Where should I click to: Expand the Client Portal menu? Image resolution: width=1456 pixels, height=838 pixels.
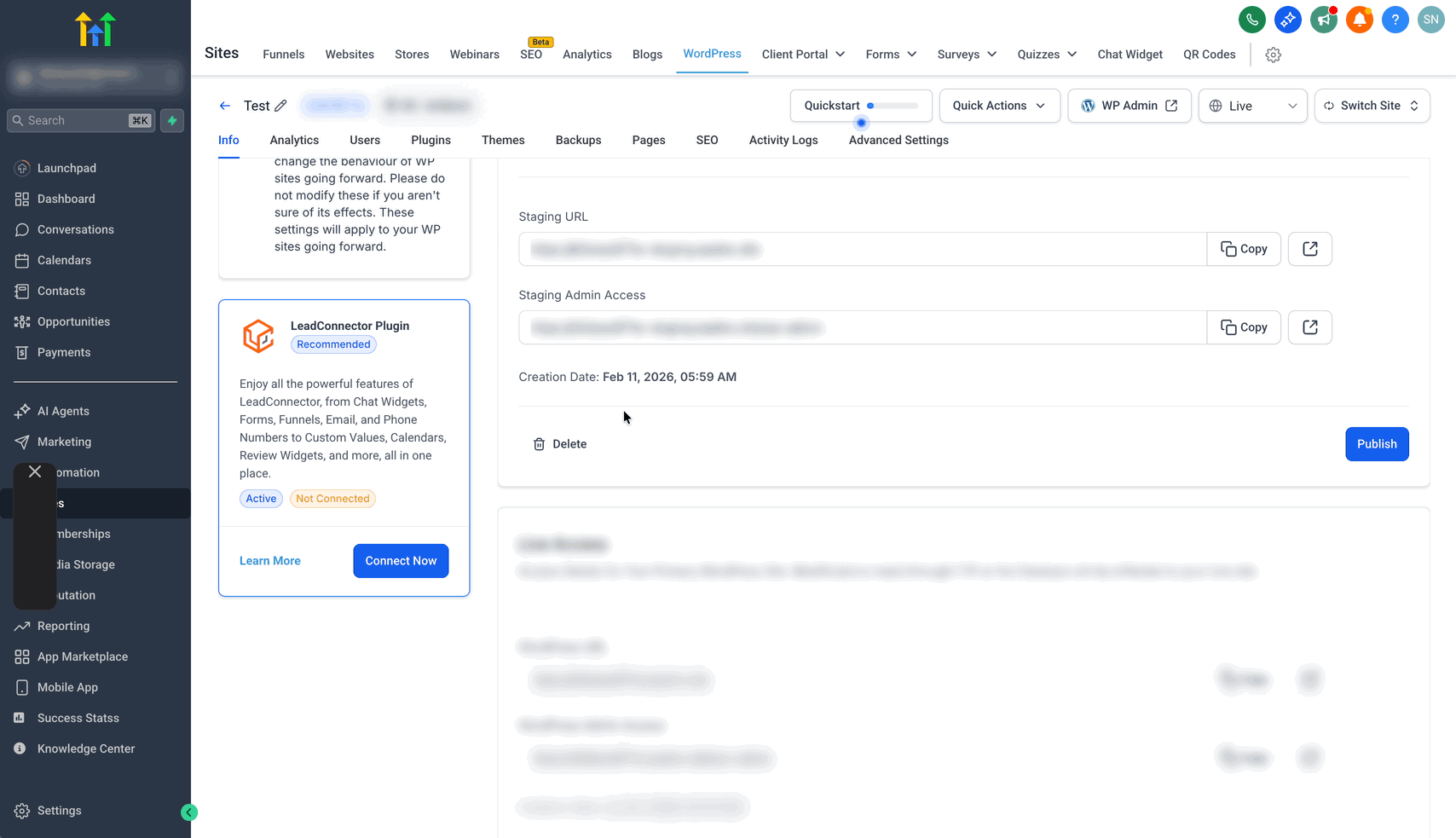click(803, 55)
